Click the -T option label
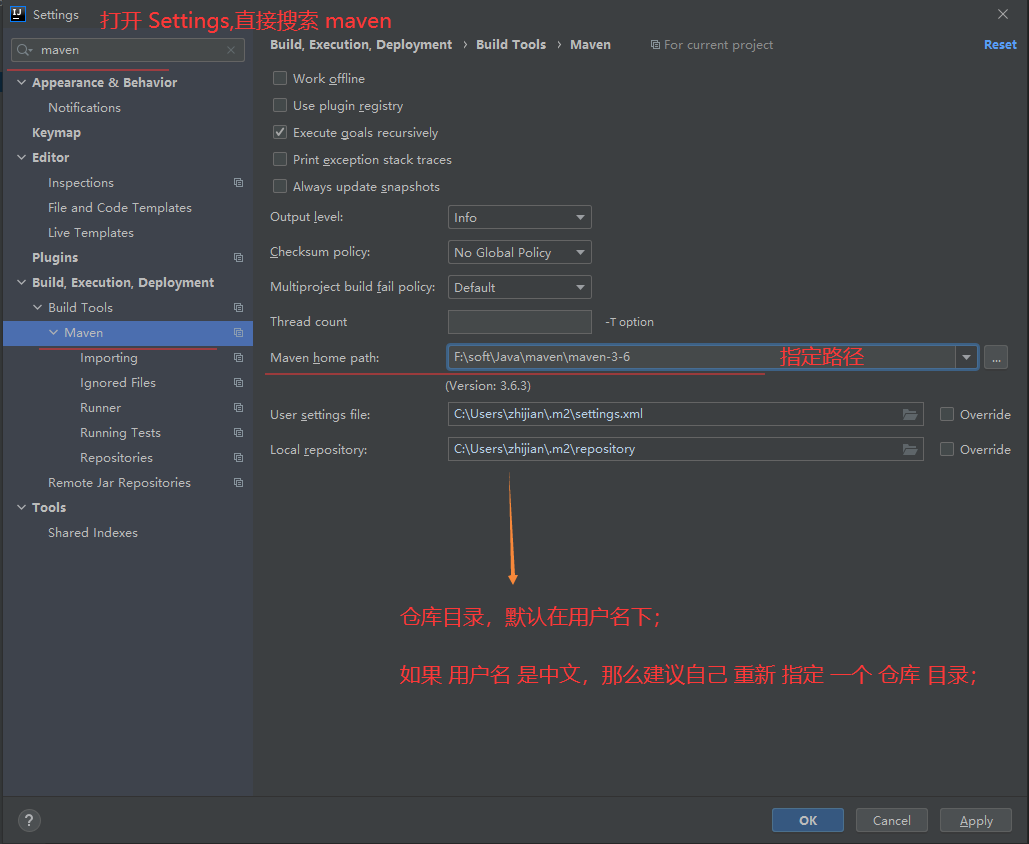1029x844 pixels. coord(629,322)
